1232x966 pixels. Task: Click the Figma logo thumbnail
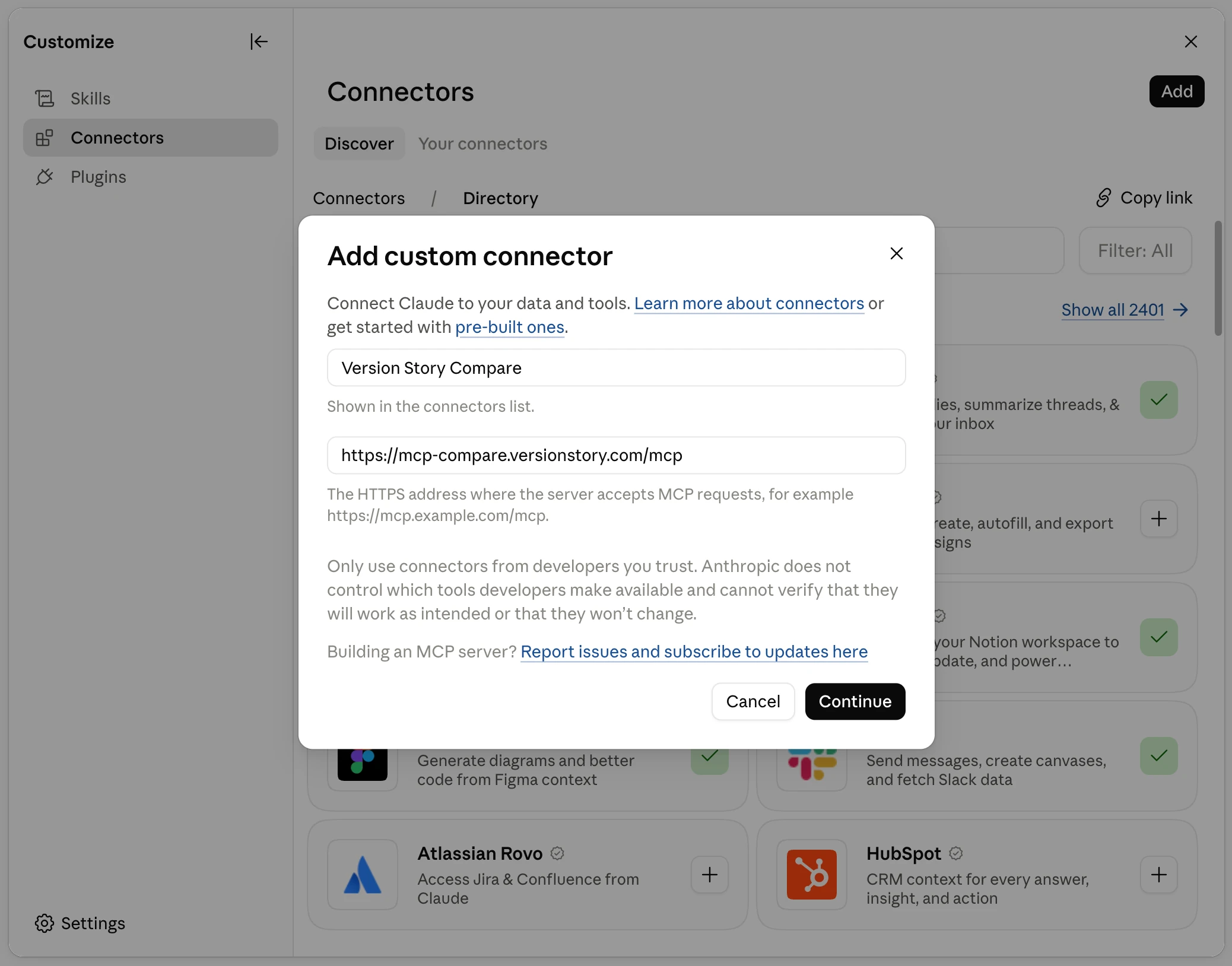tap(362, 765)
